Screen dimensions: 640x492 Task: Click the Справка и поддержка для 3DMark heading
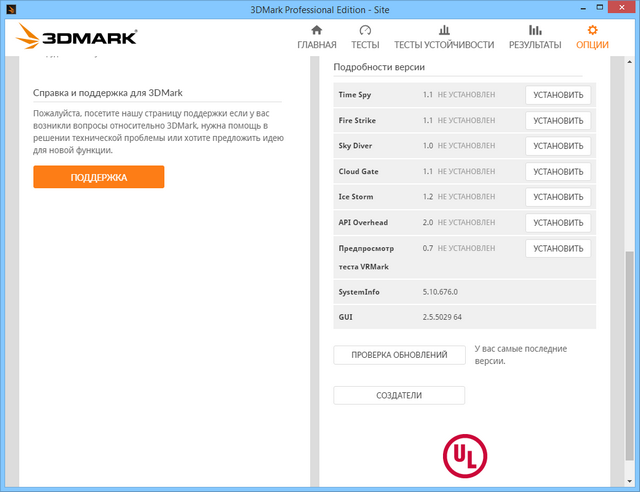click(108, 93)
